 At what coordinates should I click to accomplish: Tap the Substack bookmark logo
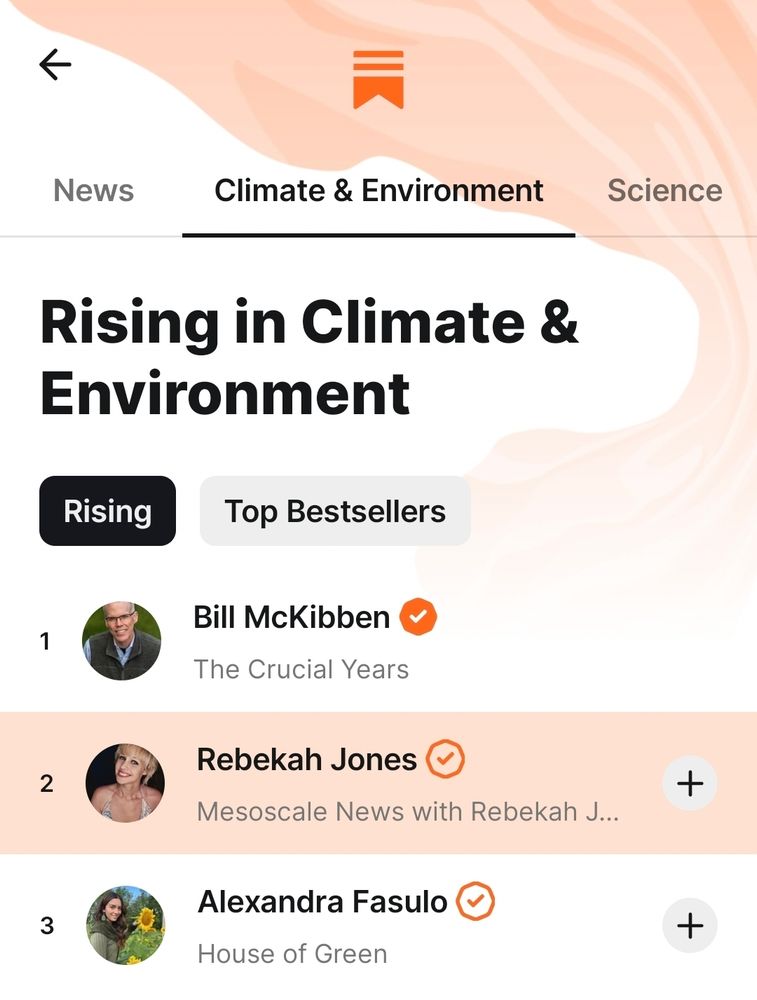pyautogui.click(x=378, y=79)
